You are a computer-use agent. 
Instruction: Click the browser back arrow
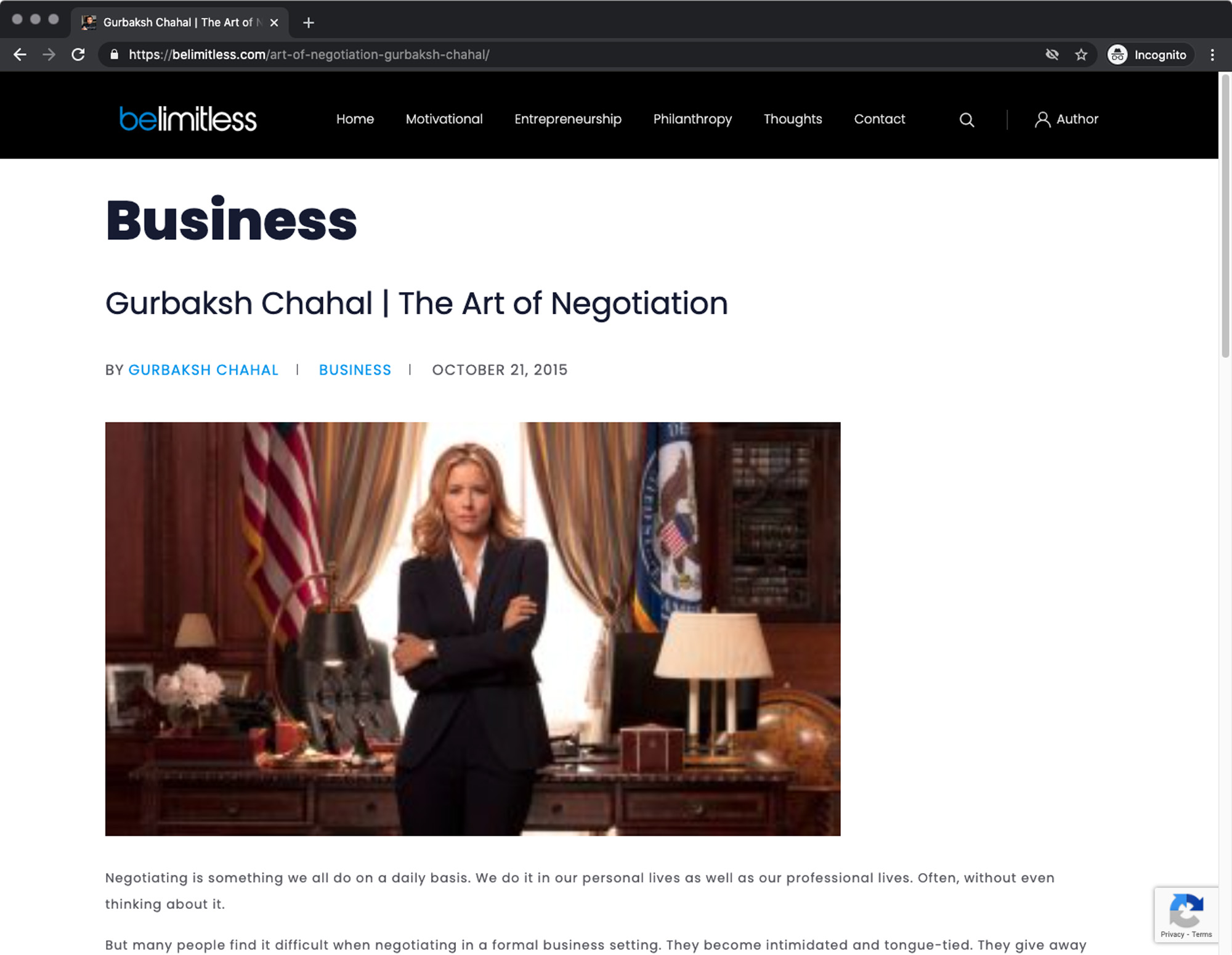pos(20,55)
